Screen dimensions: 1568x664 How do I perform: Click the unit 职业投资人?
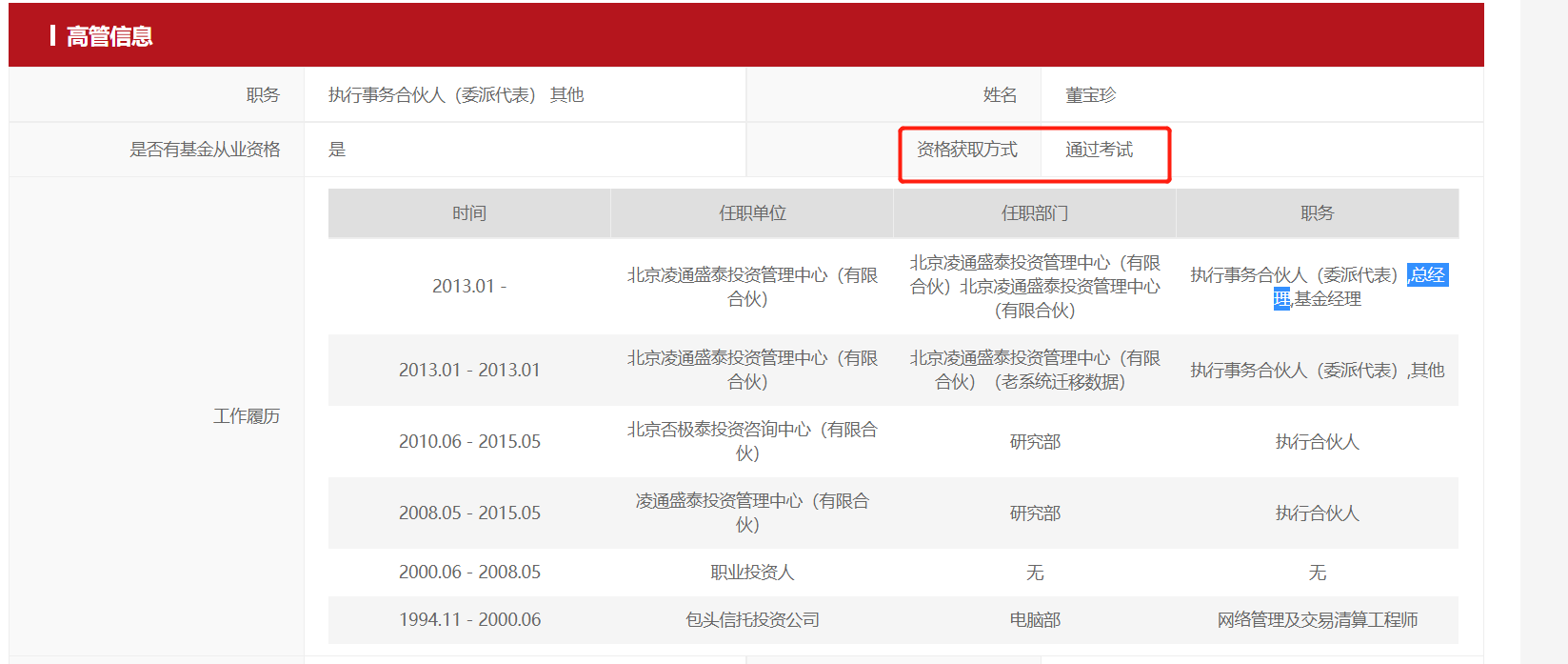pos(752,572)
